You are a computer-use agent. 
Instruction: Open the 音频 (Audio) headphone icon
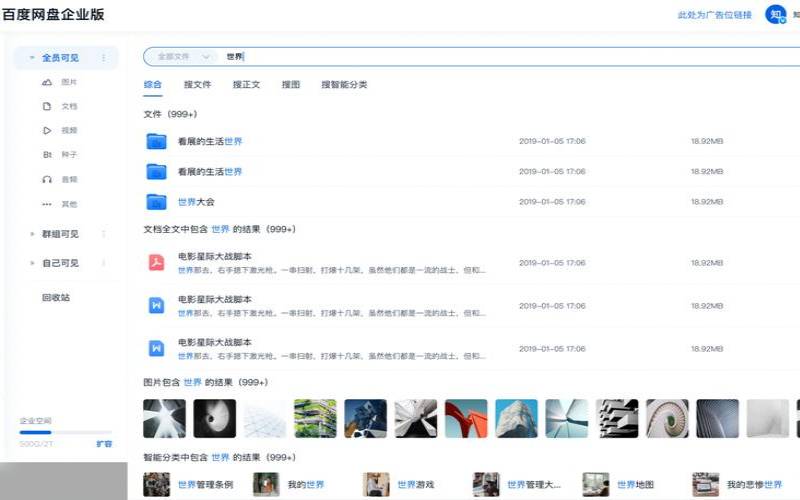tap(47, 180)
